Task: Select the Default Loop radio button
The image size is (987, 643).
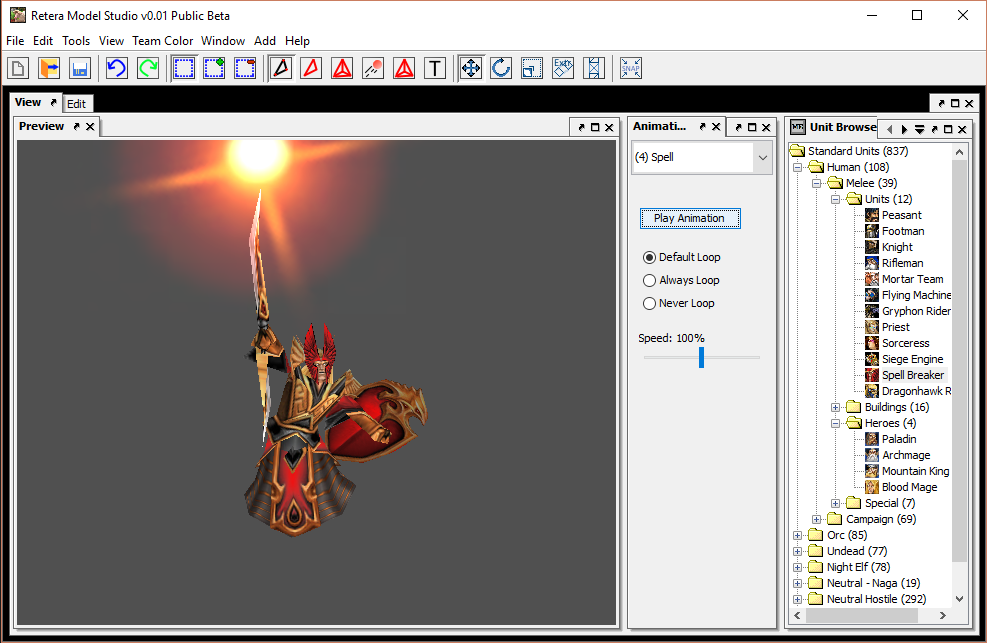Action: pyautogui.click(x=650, y=257)
